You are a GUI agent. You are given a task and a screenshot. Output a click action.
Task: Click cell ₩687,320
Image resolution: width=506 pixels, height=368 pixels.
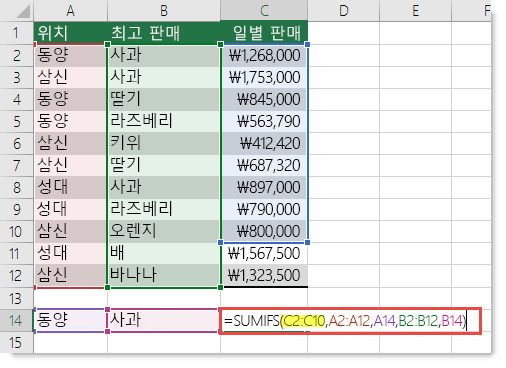pos(264,165)
